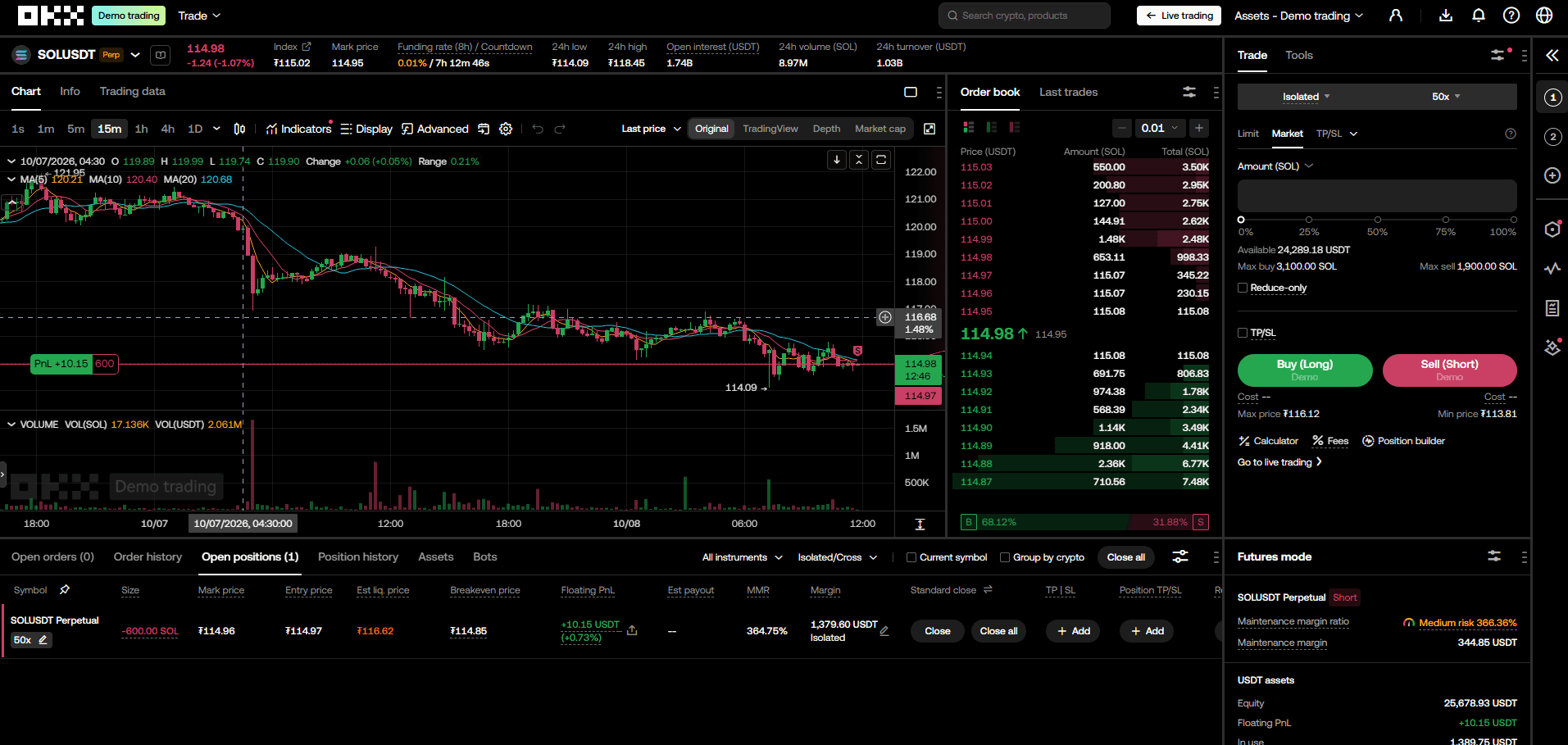Show order book with both sides view
The image size is (1568, 745).
click(969, 127)
